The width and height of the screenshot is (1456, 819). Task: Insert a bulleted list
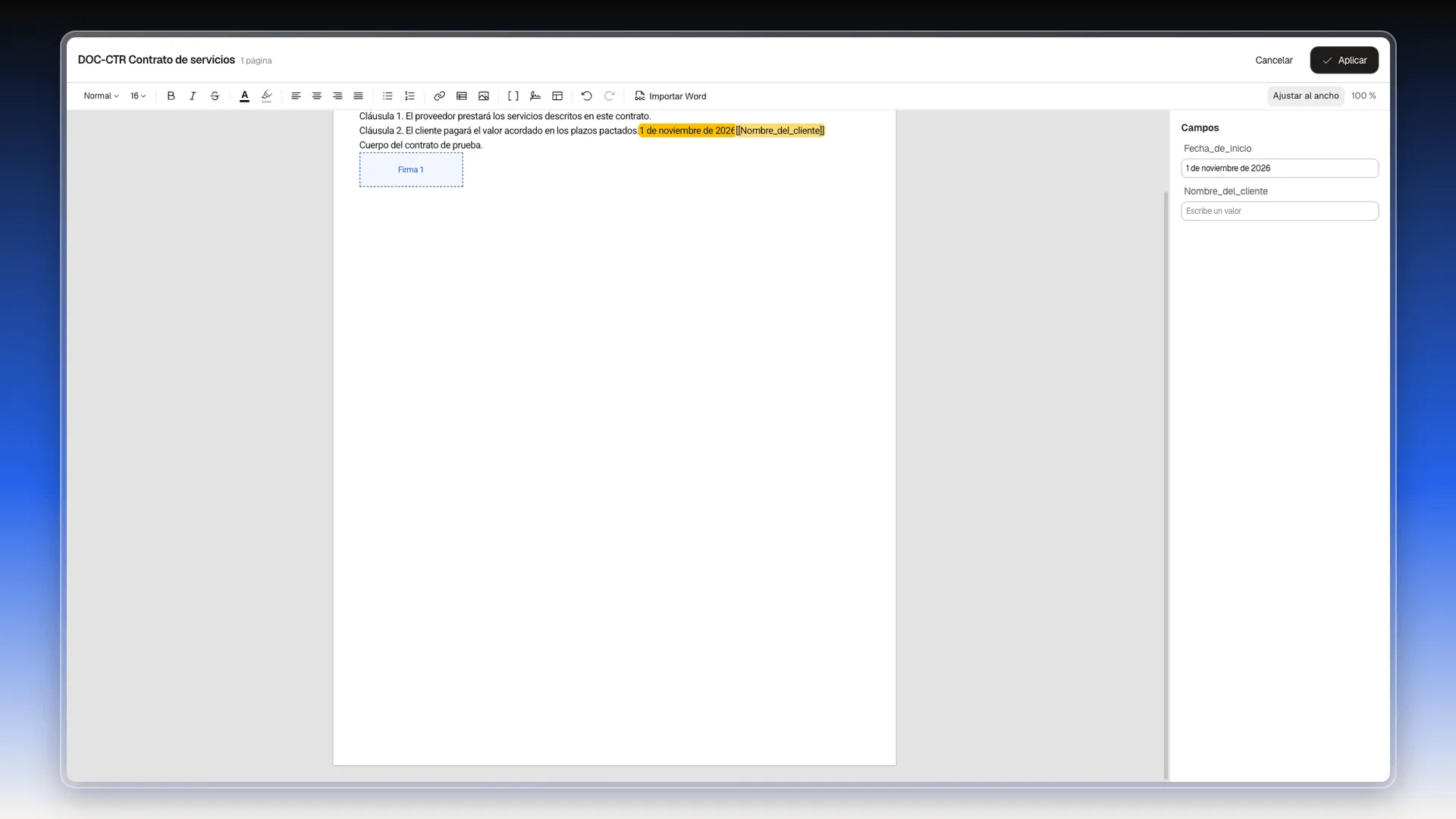(388, 96)
